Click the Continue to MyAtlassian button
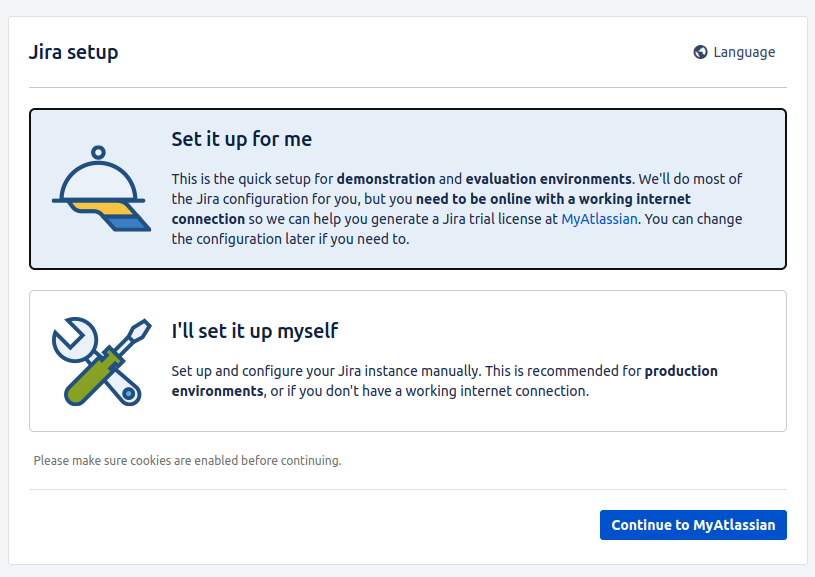 coord(693,525)
